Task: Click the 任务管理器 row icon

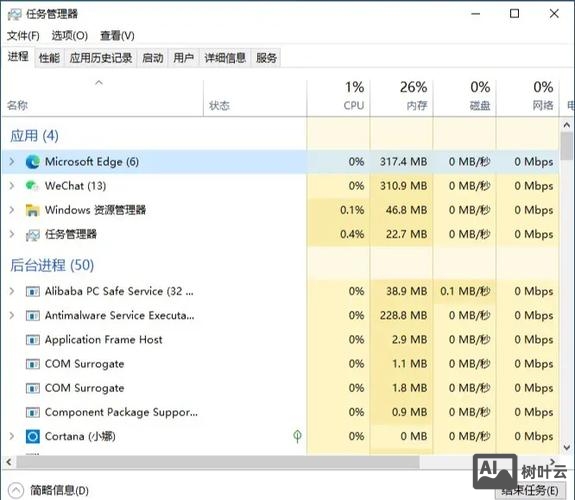Action: 33,235
